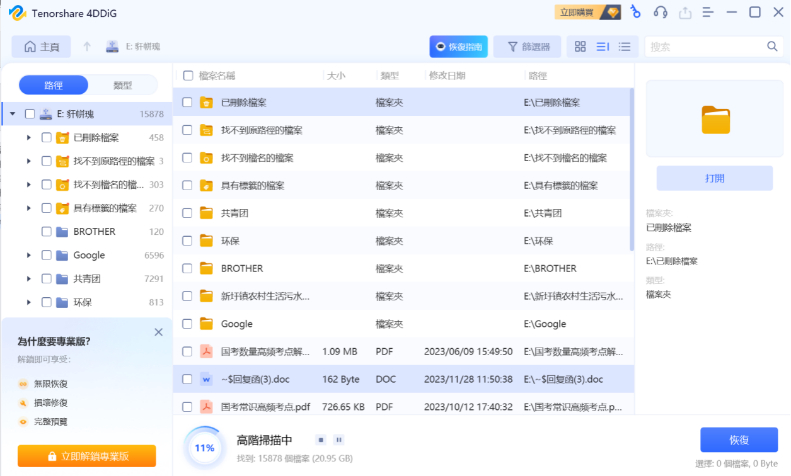
Task: Tick the checkbox for Google folder row
Action: point(186,324)
